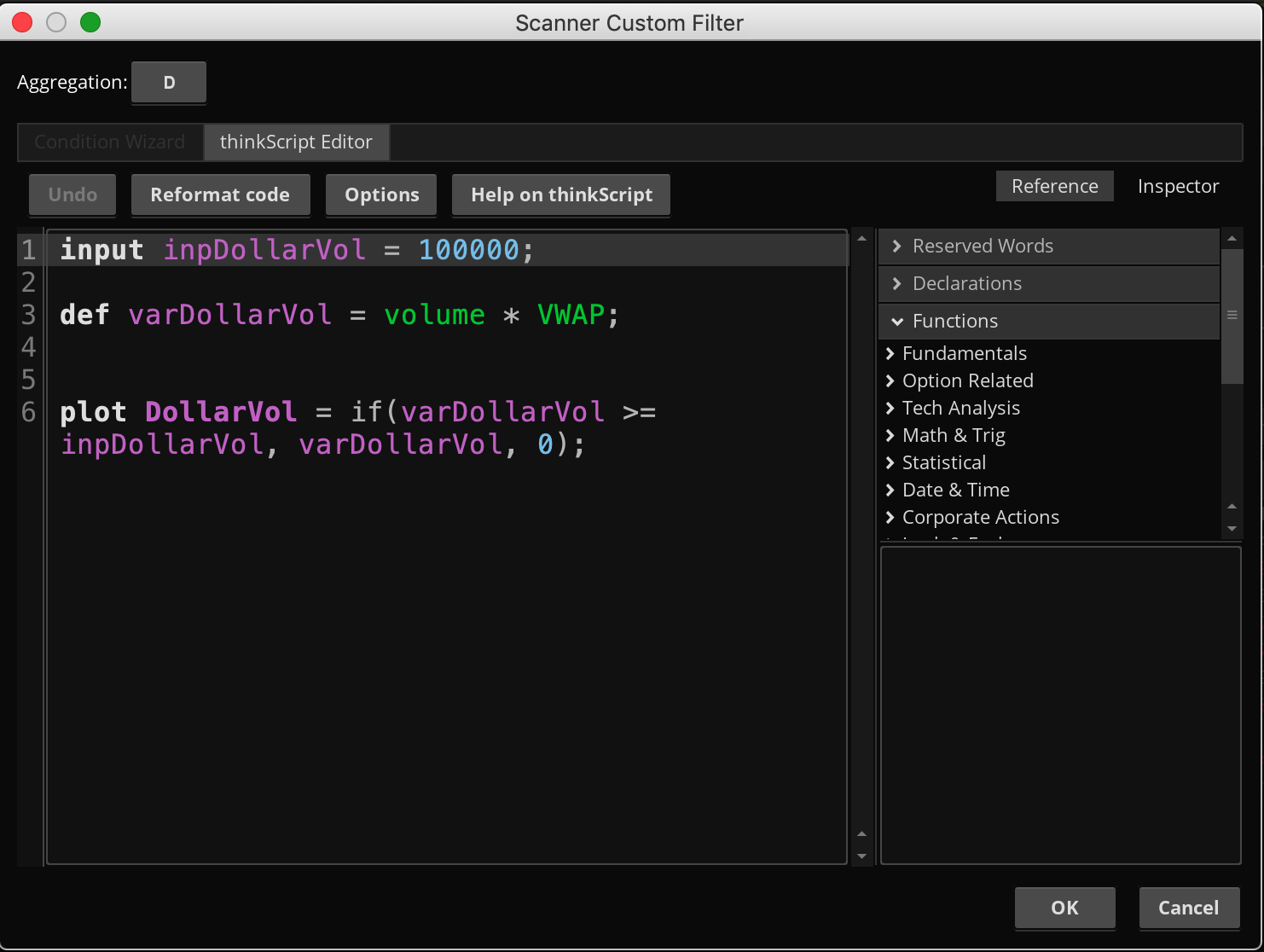Switch to the Reference panel tab
This screenshot has width=1264, height=952.
1054,186
